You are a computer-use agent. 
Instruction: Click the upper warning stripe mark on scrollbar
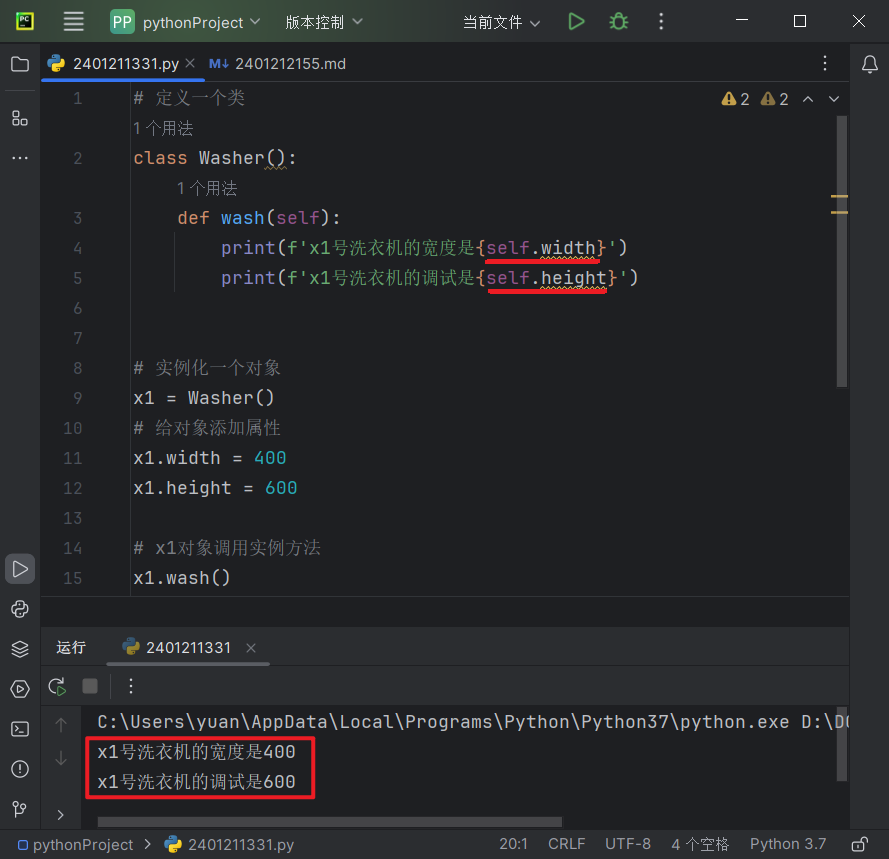point(839,196)
